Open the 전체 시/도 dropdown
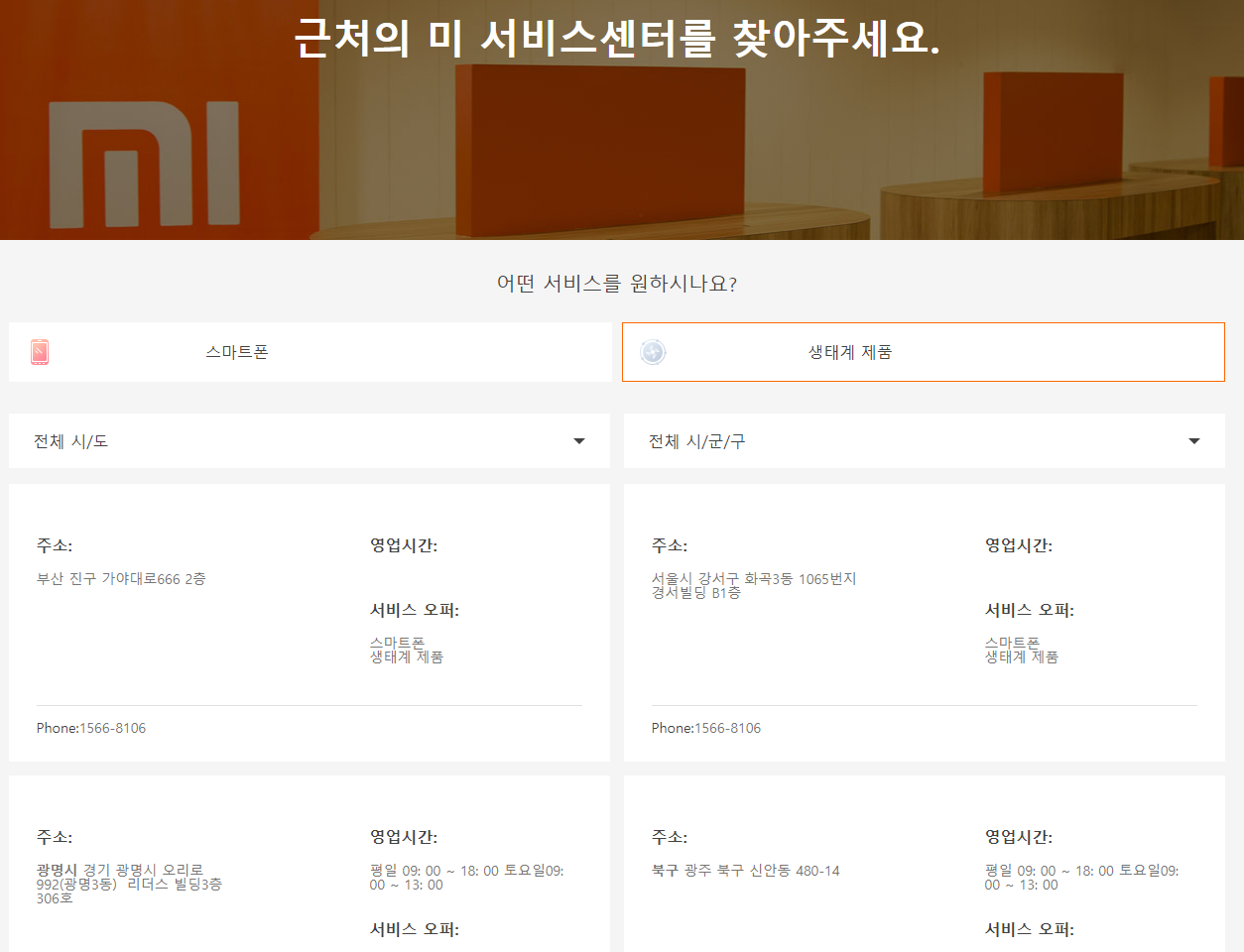This screenshot has width=1244, height=952. click(x=310, y=441)
